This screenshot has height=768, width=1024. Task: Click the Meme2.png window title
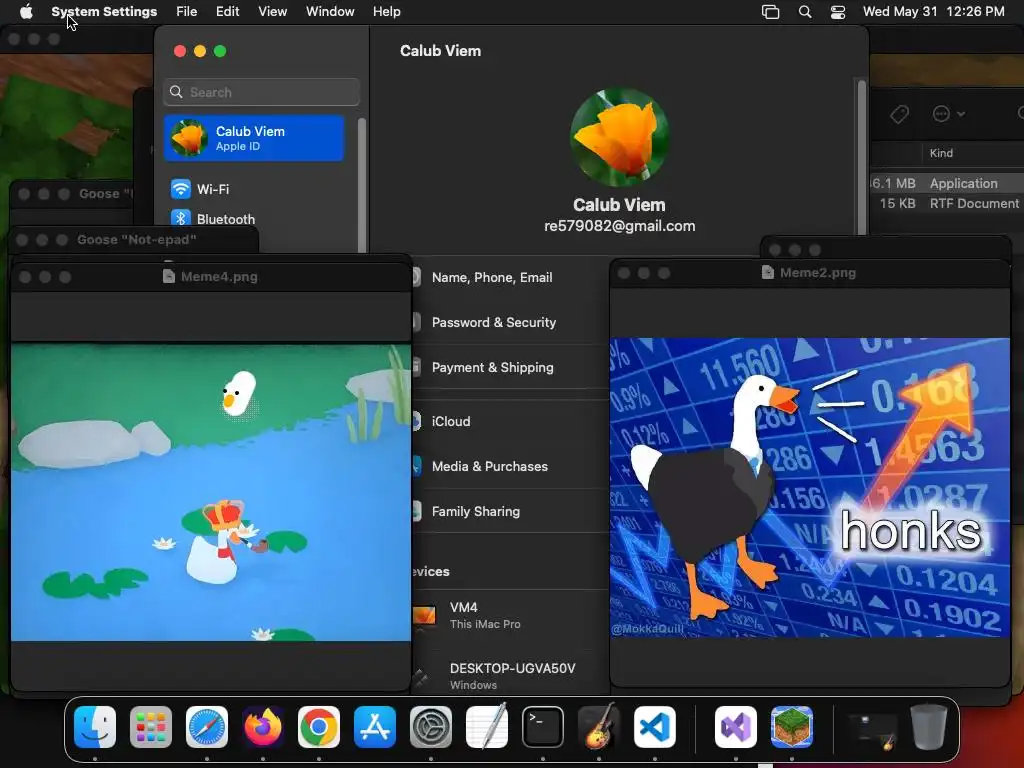click(x=818, y=273)
